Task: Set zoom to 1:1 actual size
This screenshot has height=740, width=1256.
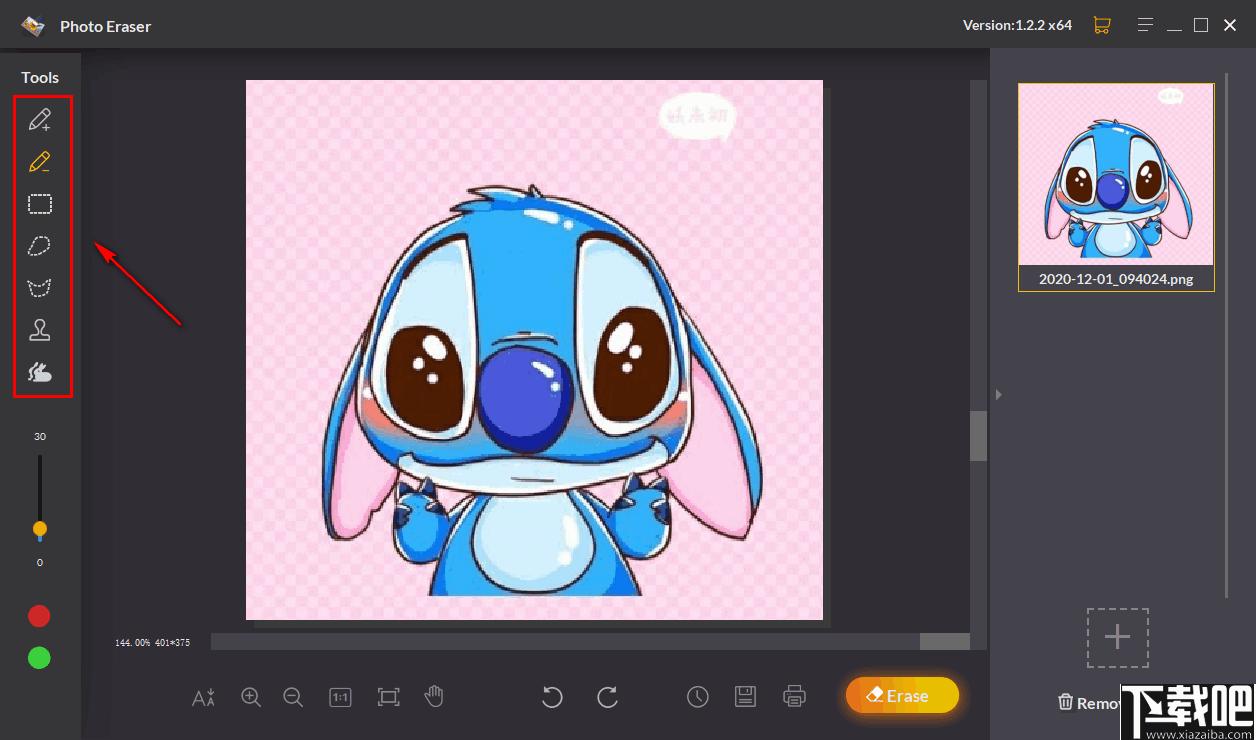Action: (340, 697)
